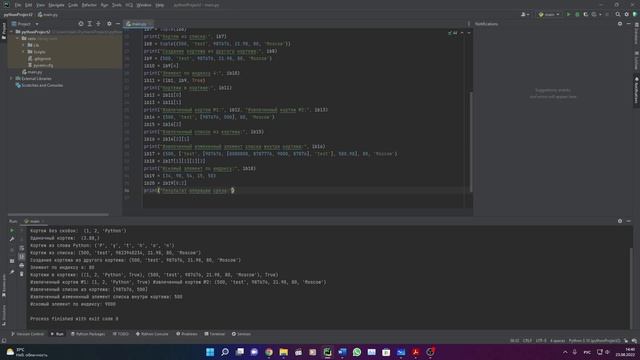Select the main.py editor tab
Screen dimensions: 640x360
pyautogui.click(x=138, y=24)
